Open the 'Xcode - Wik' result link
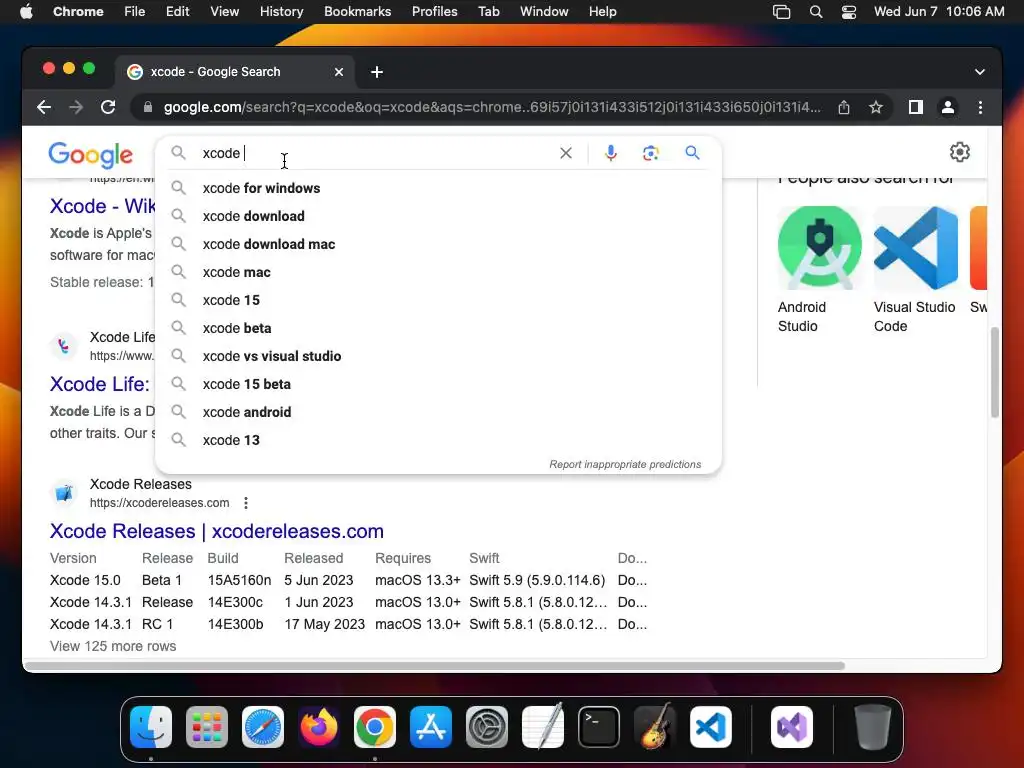 tap(103, 206)
